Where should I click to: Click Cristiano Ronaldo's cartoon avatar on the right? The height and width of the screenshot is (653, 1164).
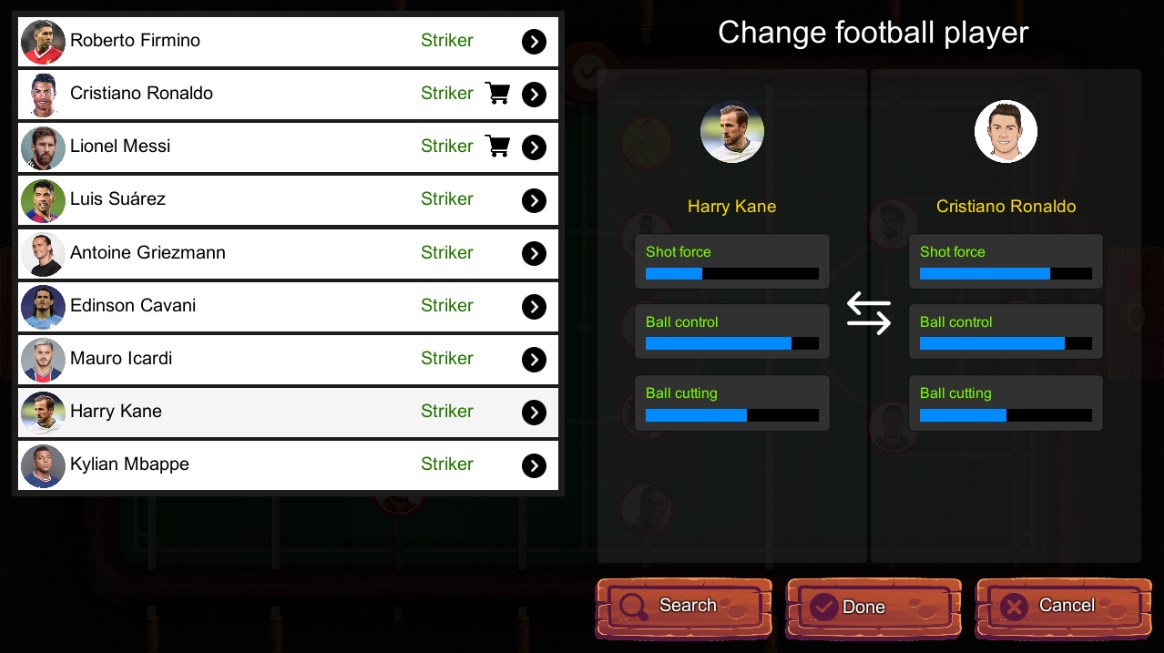[x=1006, y=131]
